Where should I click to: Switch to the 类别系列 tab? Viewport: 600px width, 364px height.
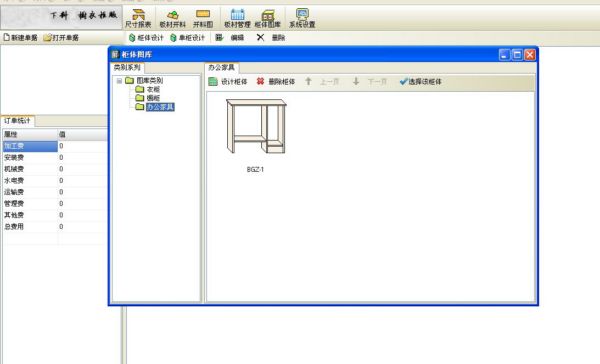pos(127,67)
